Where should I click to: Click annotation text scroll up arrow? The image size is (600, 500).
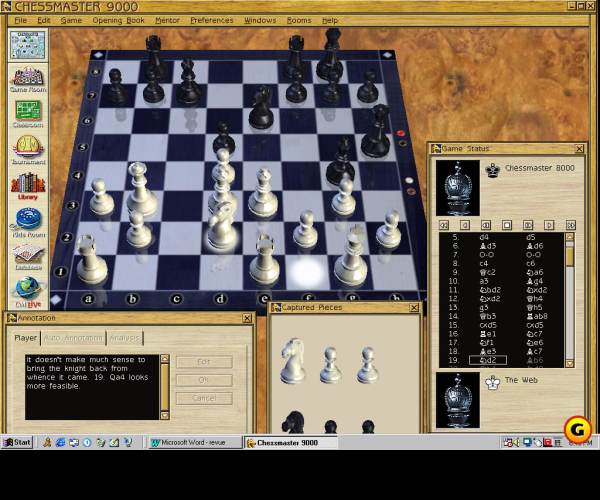165,358
